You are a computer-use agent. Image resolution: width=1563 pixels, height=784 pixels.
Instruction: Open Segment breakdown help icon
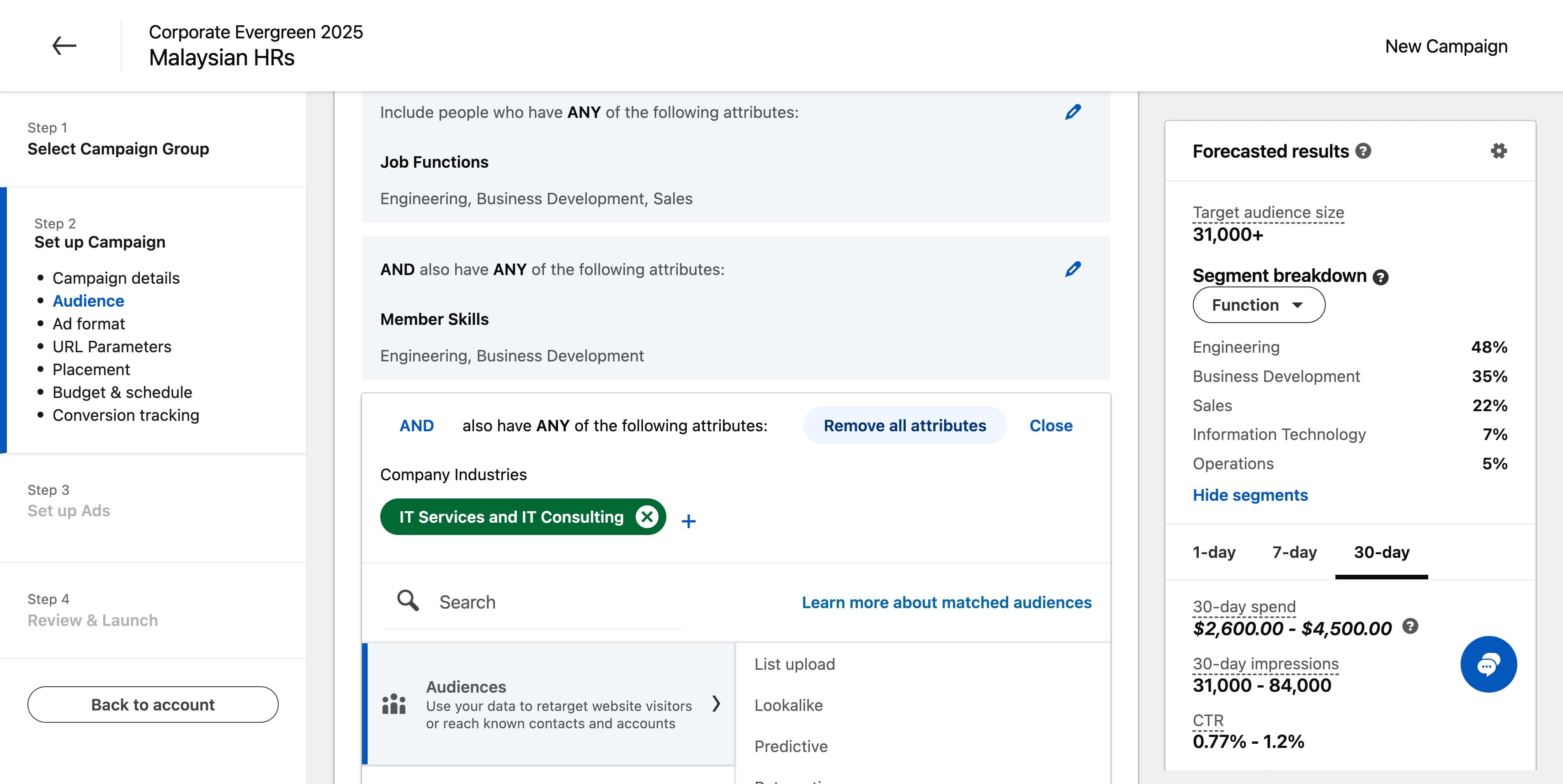[1380, 277]
